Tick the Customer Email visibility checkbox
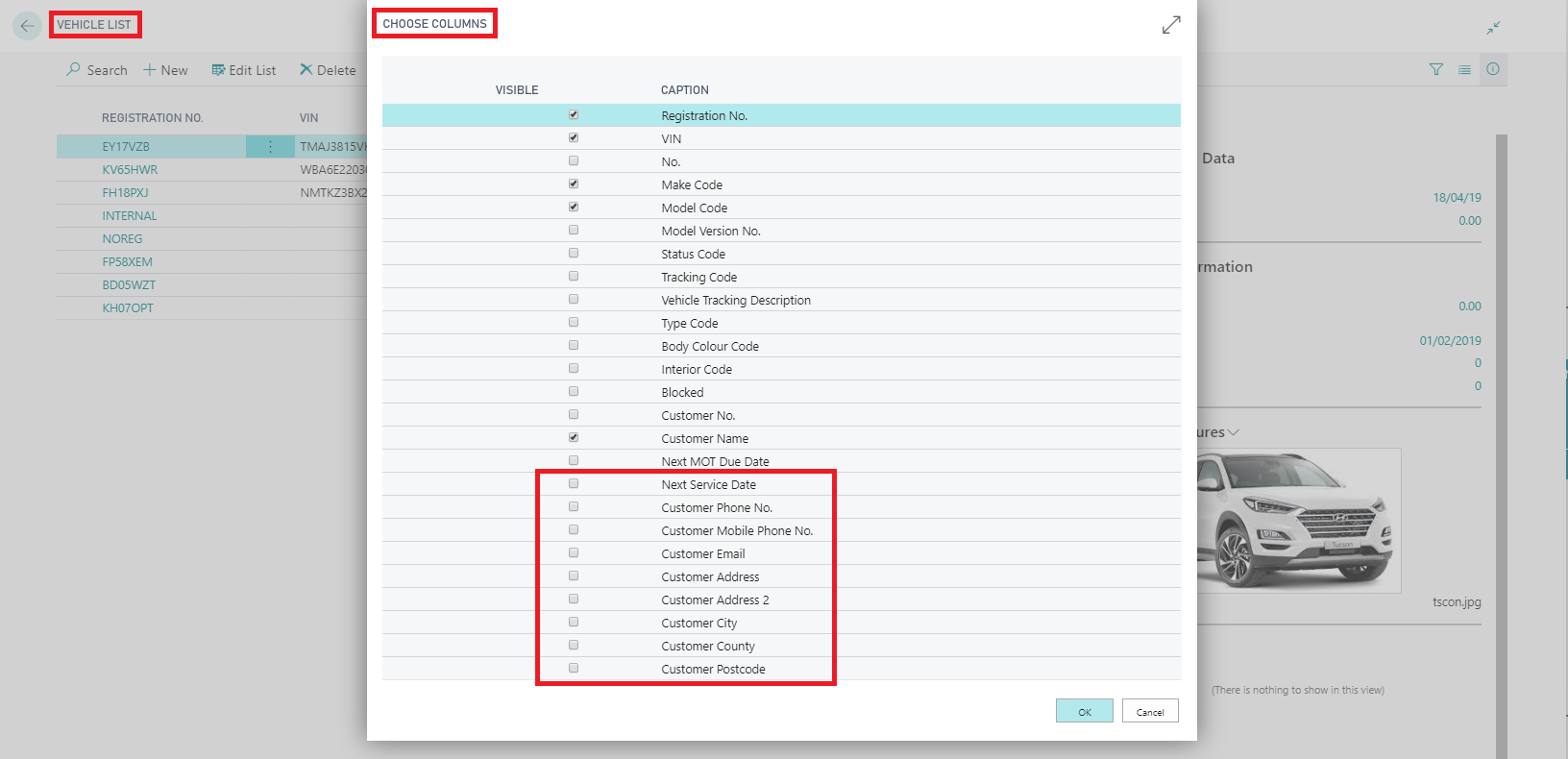1568x759 pixels. click(574, 553)
